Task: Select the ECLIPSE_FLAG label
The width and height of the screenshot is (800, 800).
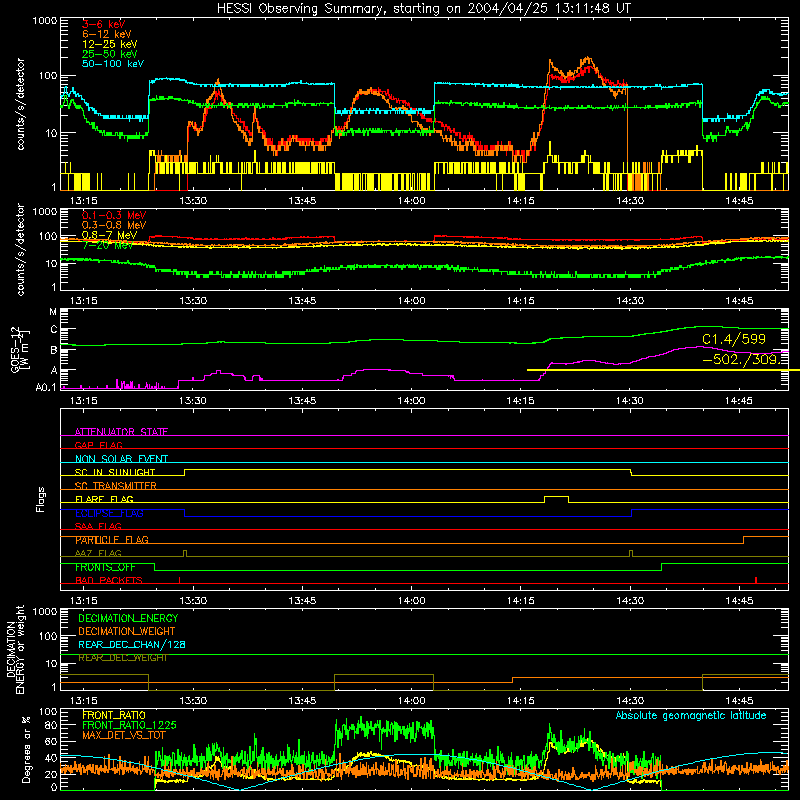Action: coord(109,513)
